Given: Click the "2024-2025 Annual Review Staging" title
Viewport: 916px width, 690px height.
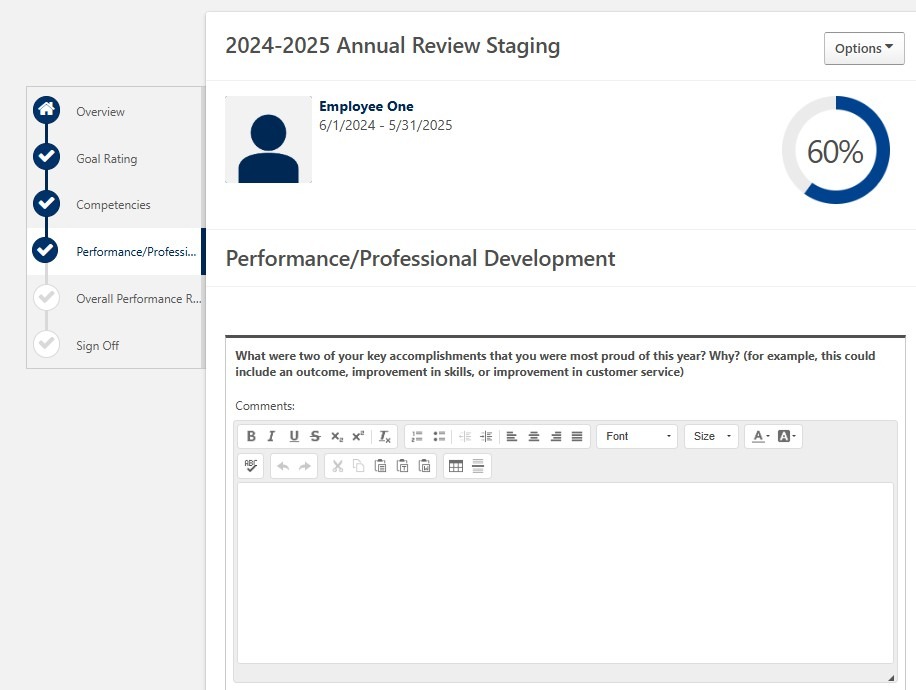Looking at the screenshot, I should pyautogui.click(x=393, y=46).
